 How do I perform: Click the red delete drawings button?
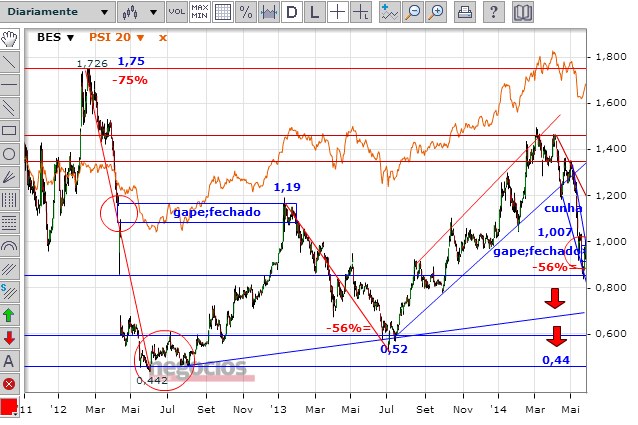pyautogui.click(x=9, y=384)
